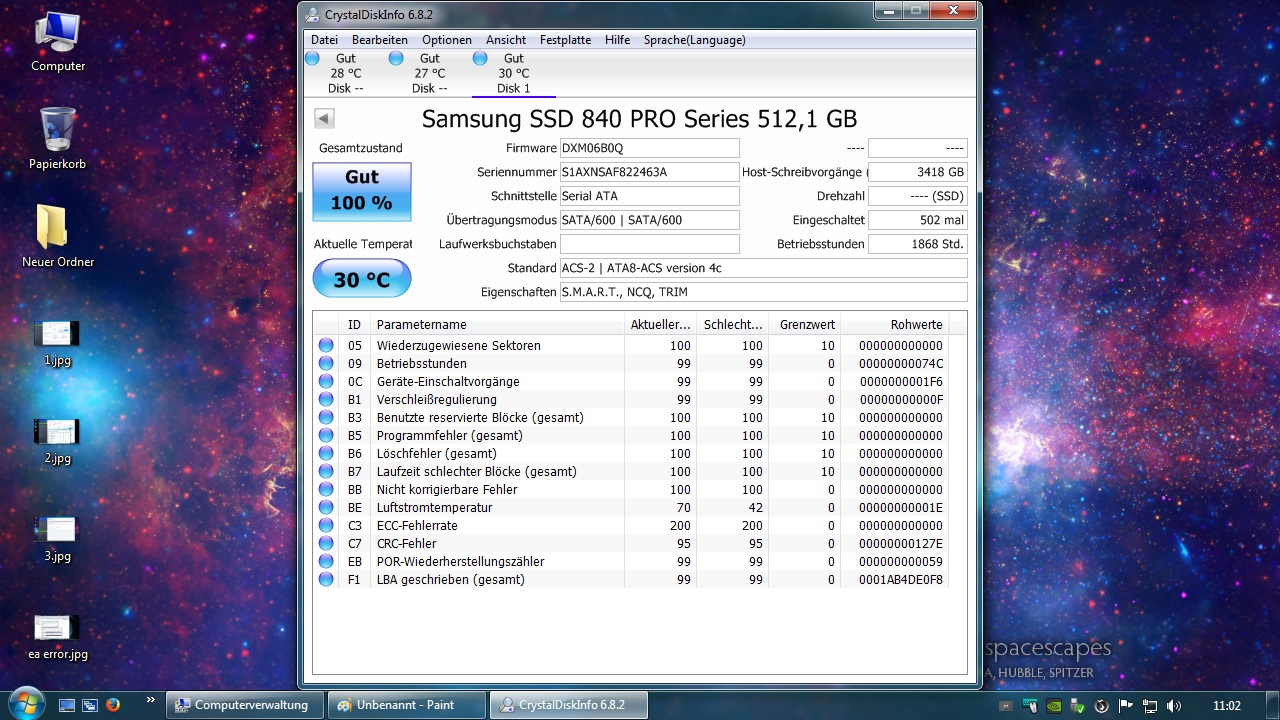Viewport: 1280px width, 720px height.
Task: Click status icon for POR-Wiederherstellungszähler row
Action: [x=326, y=561]
